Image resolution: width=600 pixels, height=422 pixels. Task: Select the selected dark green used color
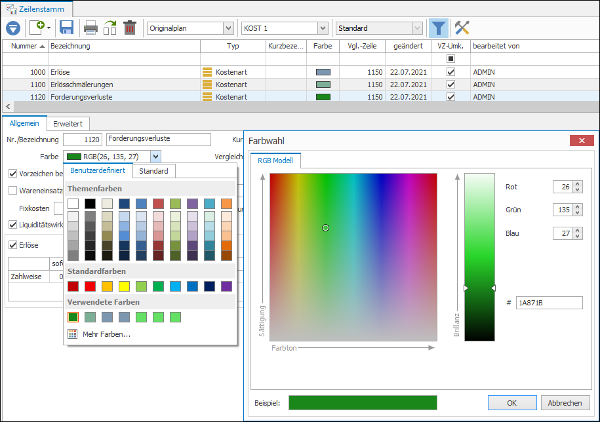(73, 317)
